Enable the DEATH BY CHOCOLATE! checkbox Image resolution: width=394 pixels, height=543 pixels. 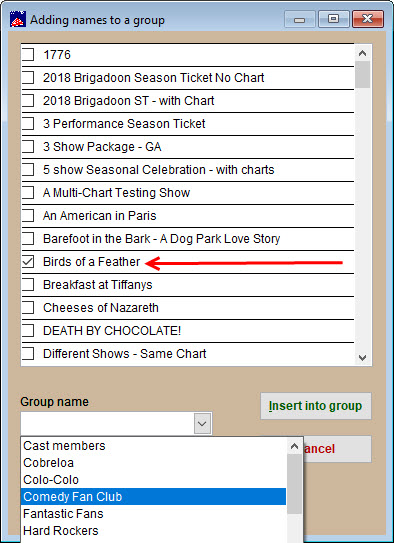click(x=28, y=331)
